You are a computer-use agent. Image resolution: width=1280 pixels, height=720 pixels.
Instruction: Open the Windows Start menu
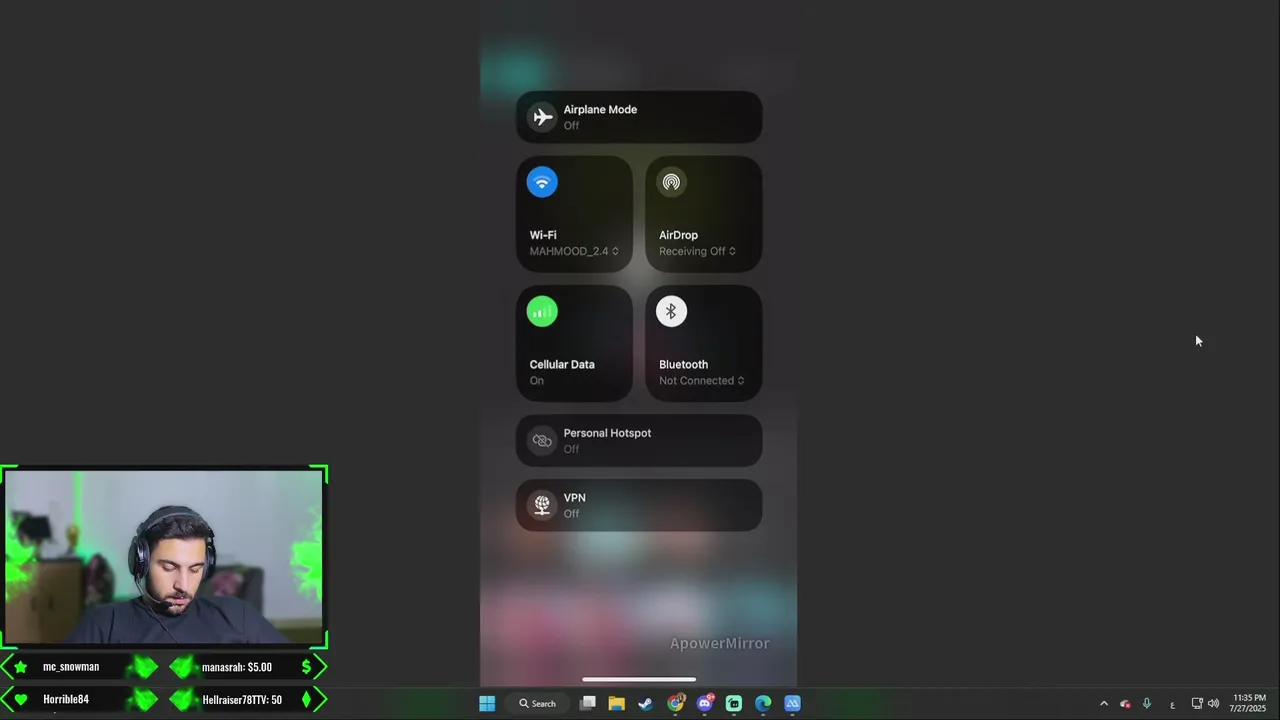(487, 703)
